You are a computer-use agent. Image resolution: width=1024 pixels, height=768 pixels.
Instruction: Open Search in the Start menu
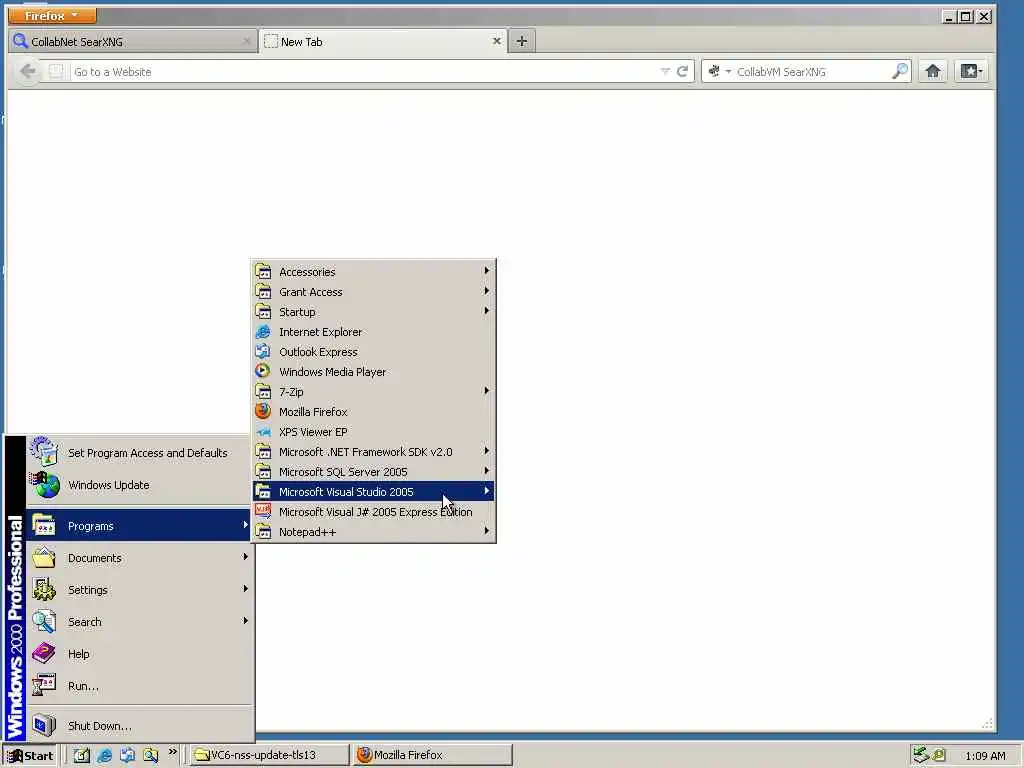tap(139, 622)
